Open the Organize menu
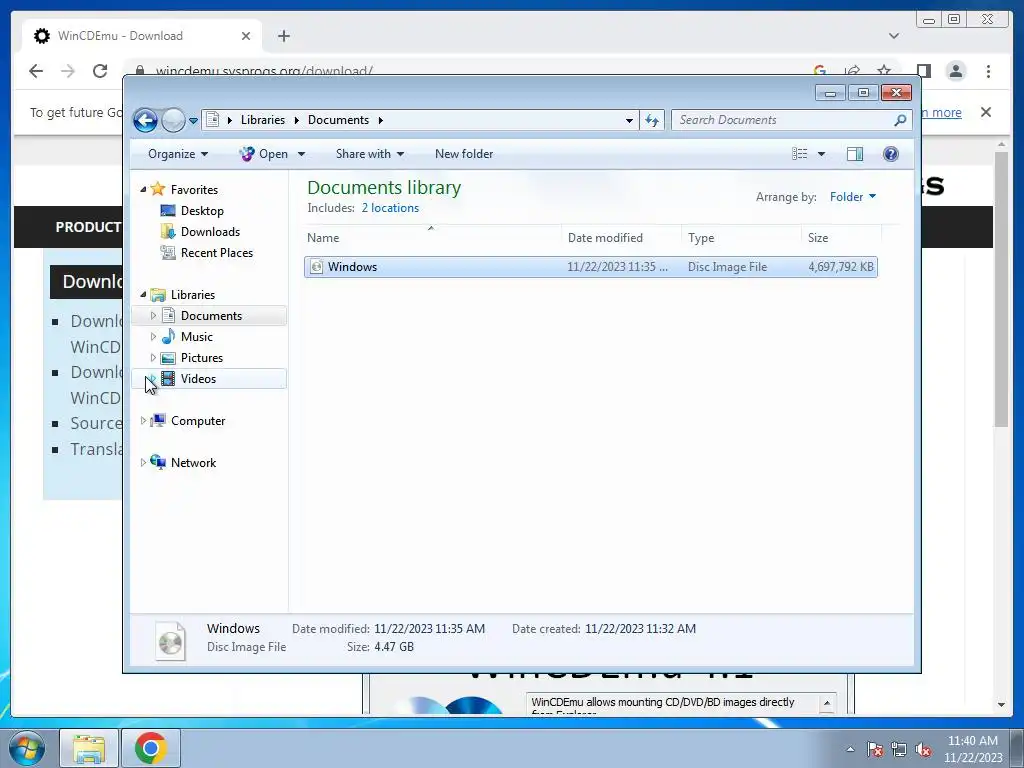This screenshot has width=1024, height=768. [178, 153]
